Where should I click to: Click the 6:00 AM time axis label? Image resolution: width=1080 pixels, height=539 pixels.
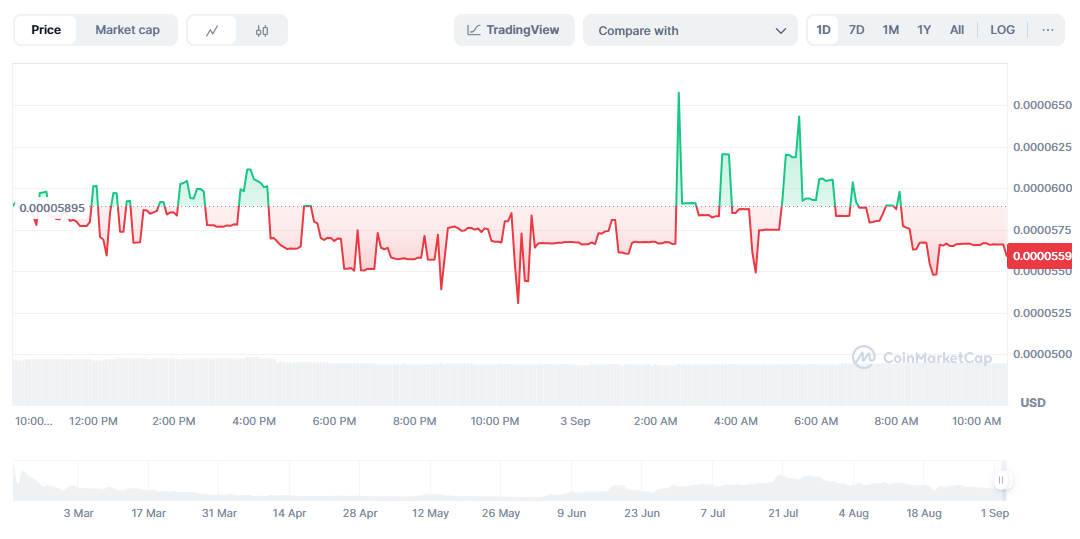pyautogui.click(x=817, y=421)
